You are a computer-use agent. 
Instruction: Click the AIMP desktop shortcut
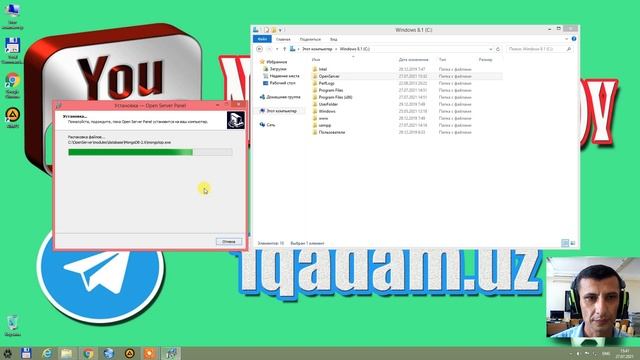13,118
